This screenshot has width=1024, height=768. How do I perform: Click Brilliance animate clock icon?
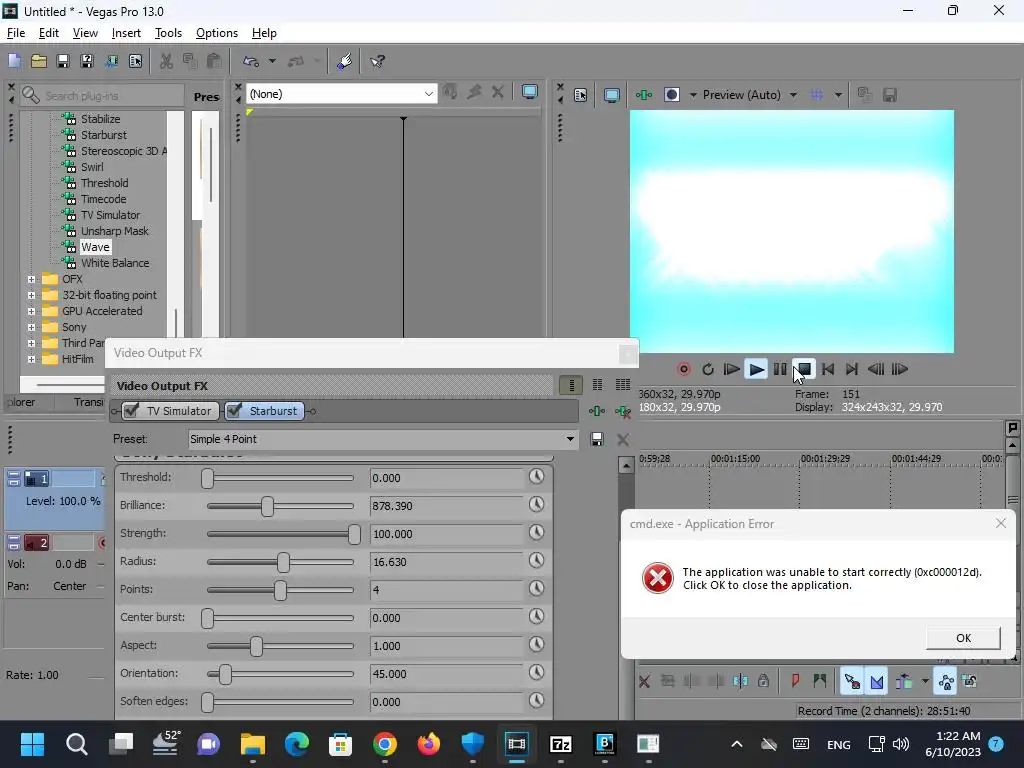(x=536, y=505)
